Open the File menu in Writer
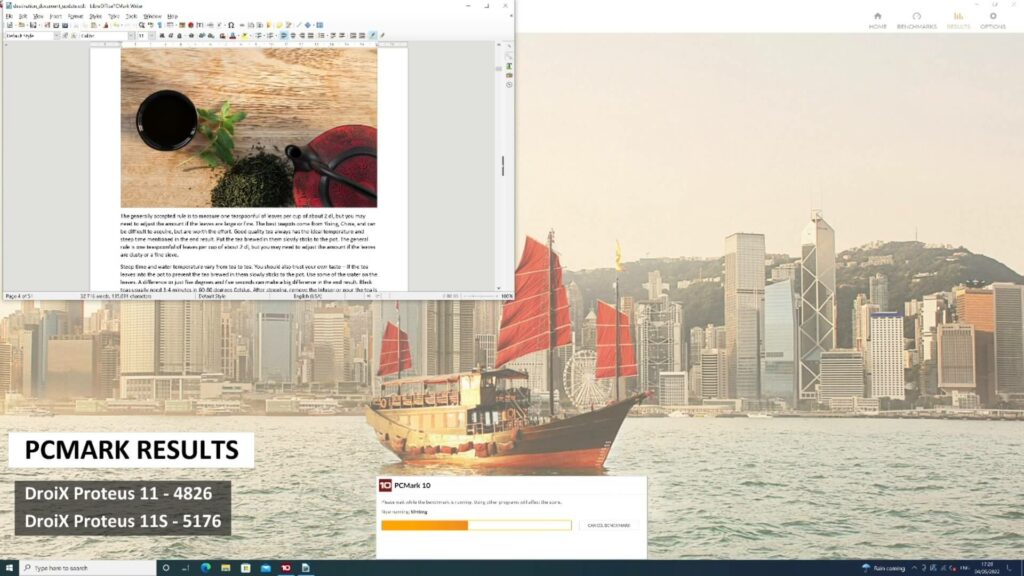1024x576 pixels. click(x=9, y=16)
